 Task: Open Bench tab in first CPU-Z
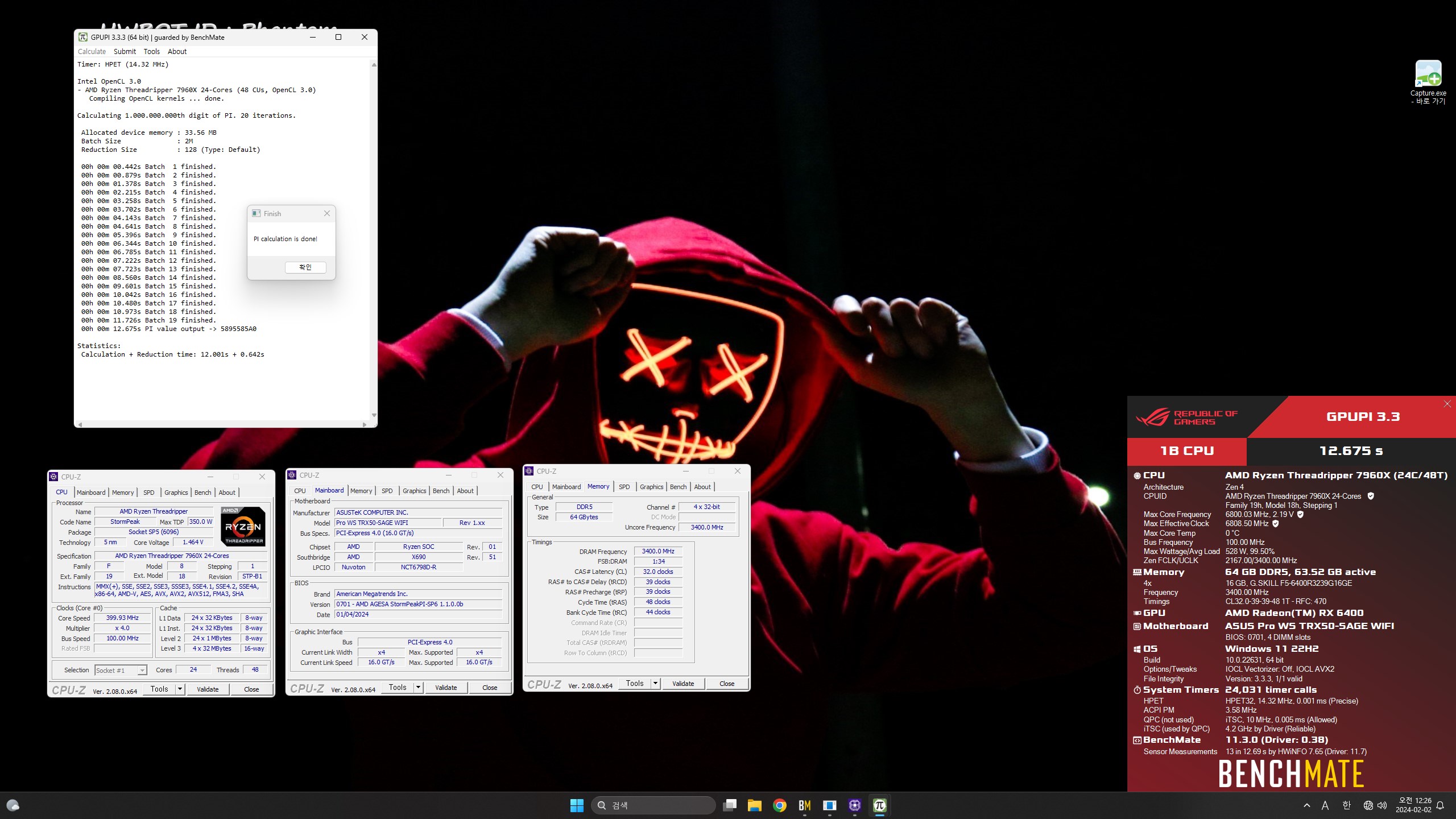click(x=203, y=493)
